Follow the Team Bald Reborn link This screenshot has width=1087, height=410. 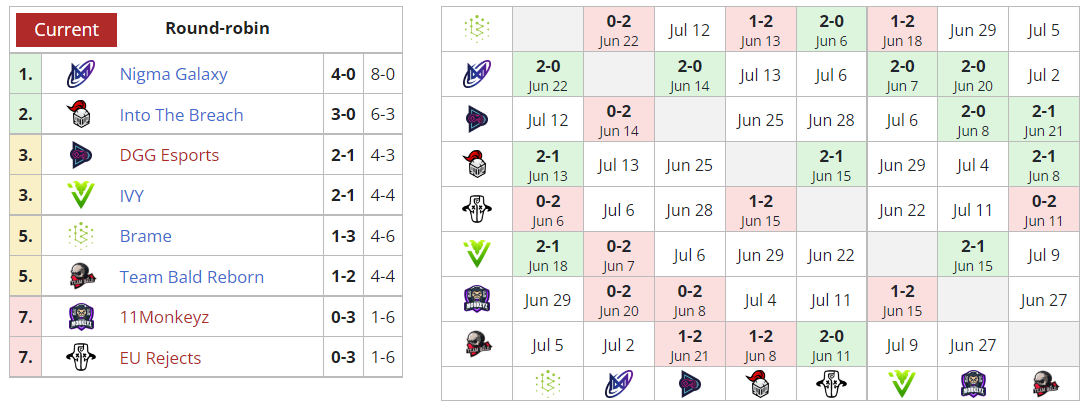click(x=191, y=277)
